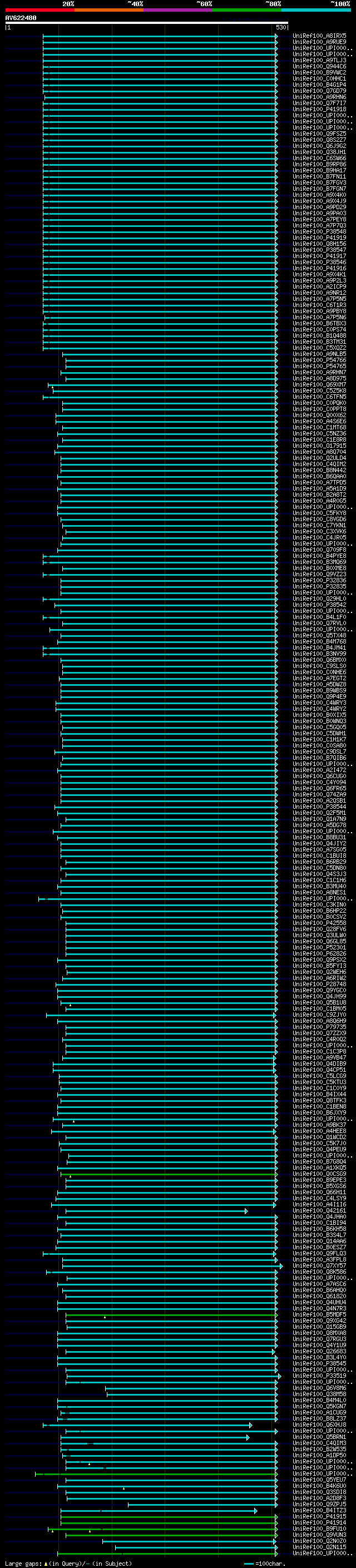Click the UniRef100_A7P7Q3 label
356x1568 pixels.
click(x=319, y=225)
